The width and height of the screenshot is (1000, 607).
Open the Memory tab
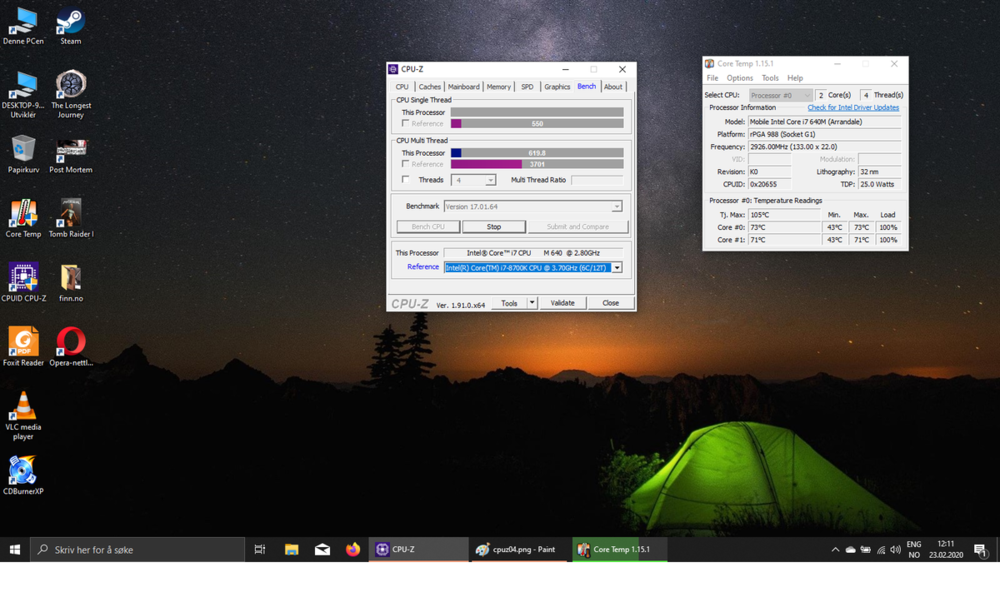click(499, 87)
